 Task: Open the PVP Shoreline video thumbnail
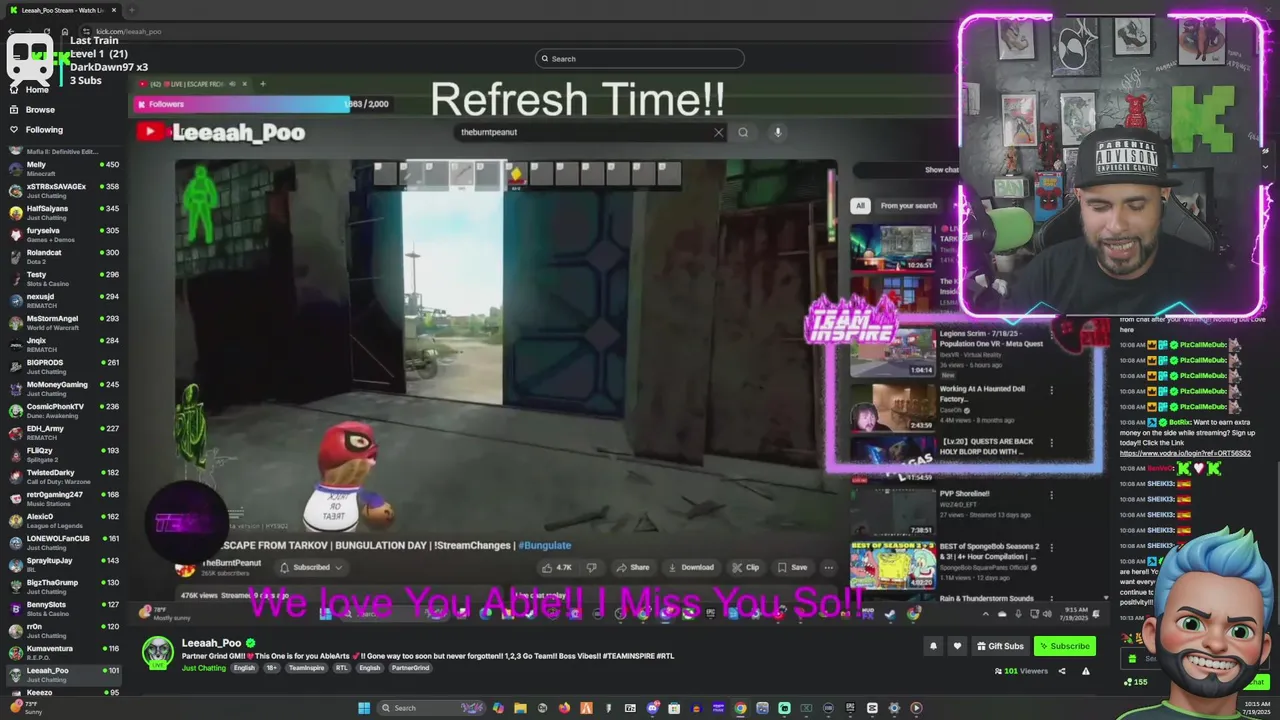click(891, 512)
